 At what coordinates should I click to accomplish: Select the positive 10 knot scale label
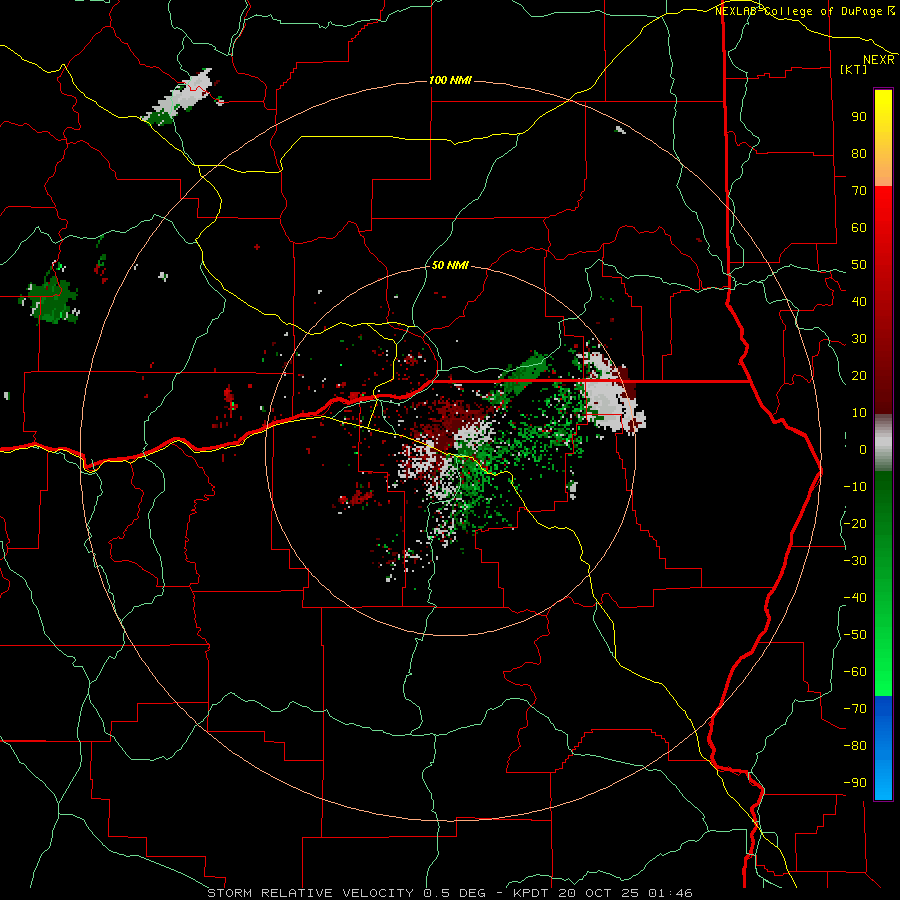pyautogui.click(x=859, y=413)
